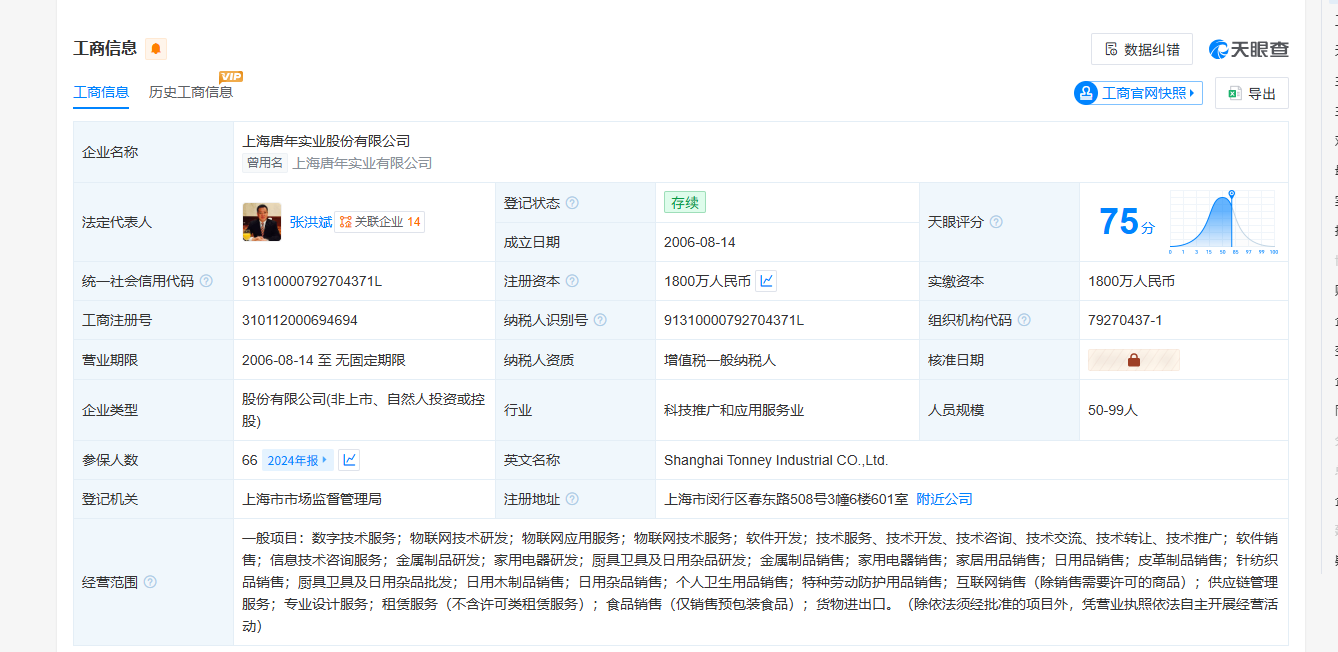Open the 2024年报 report dropdown
This screenshot has width=1338, height=652.
point(298,460)
